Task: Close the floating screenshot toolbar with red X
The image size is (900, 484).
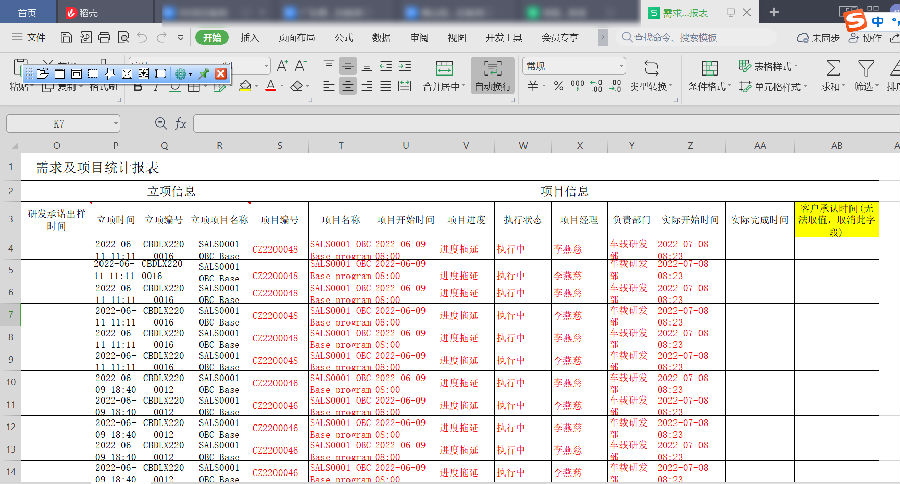Action: (221, 74)
